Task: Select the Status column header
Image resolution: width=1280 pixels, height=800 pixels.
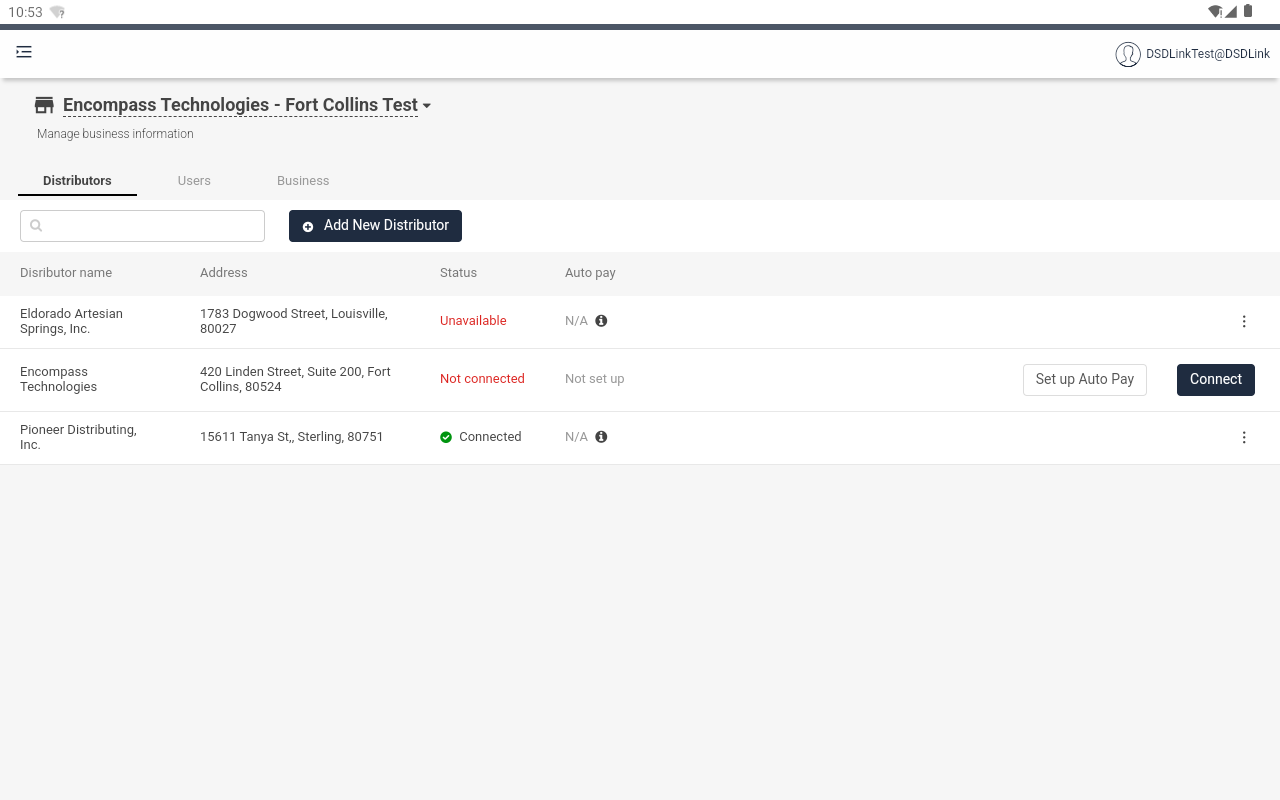Action: pyautogui.click(x=459, y=273)
